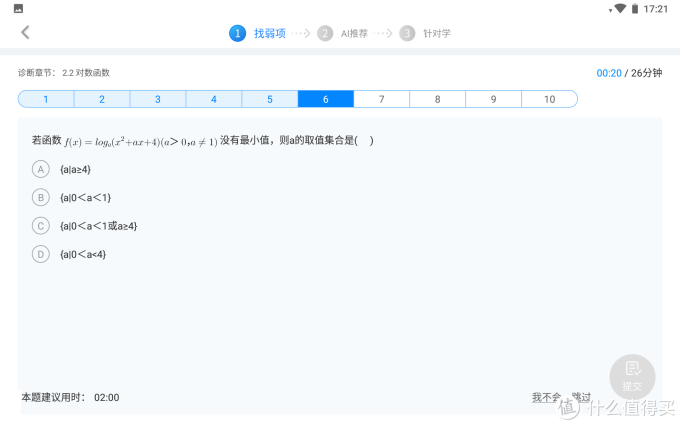This screenshot has height=425, width=680.
Task: Select step 1 circle 找弱项
Action: pos(237,33)
